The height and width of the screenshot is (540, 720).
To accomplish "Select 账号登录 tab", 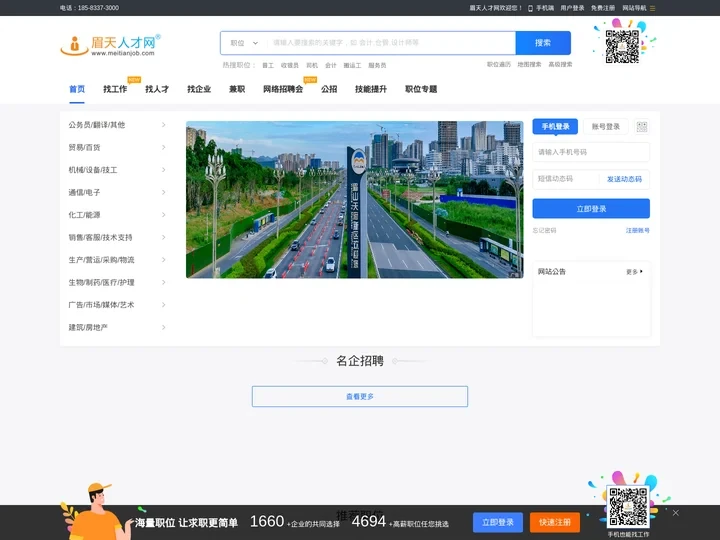I will coord(606,126).
